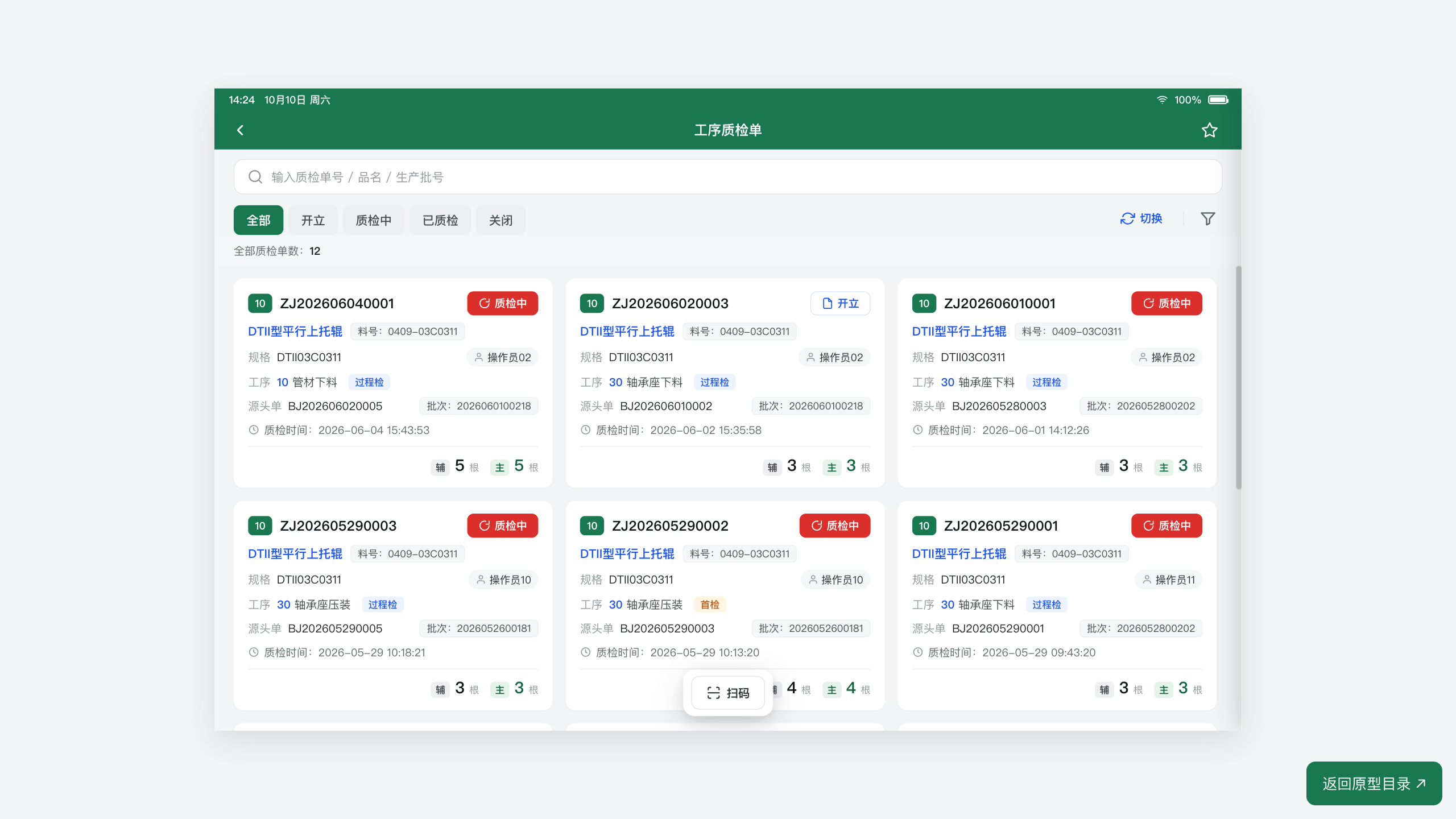
Task: Click order number ZJ202605290003
Action: [x=338, y=526]
